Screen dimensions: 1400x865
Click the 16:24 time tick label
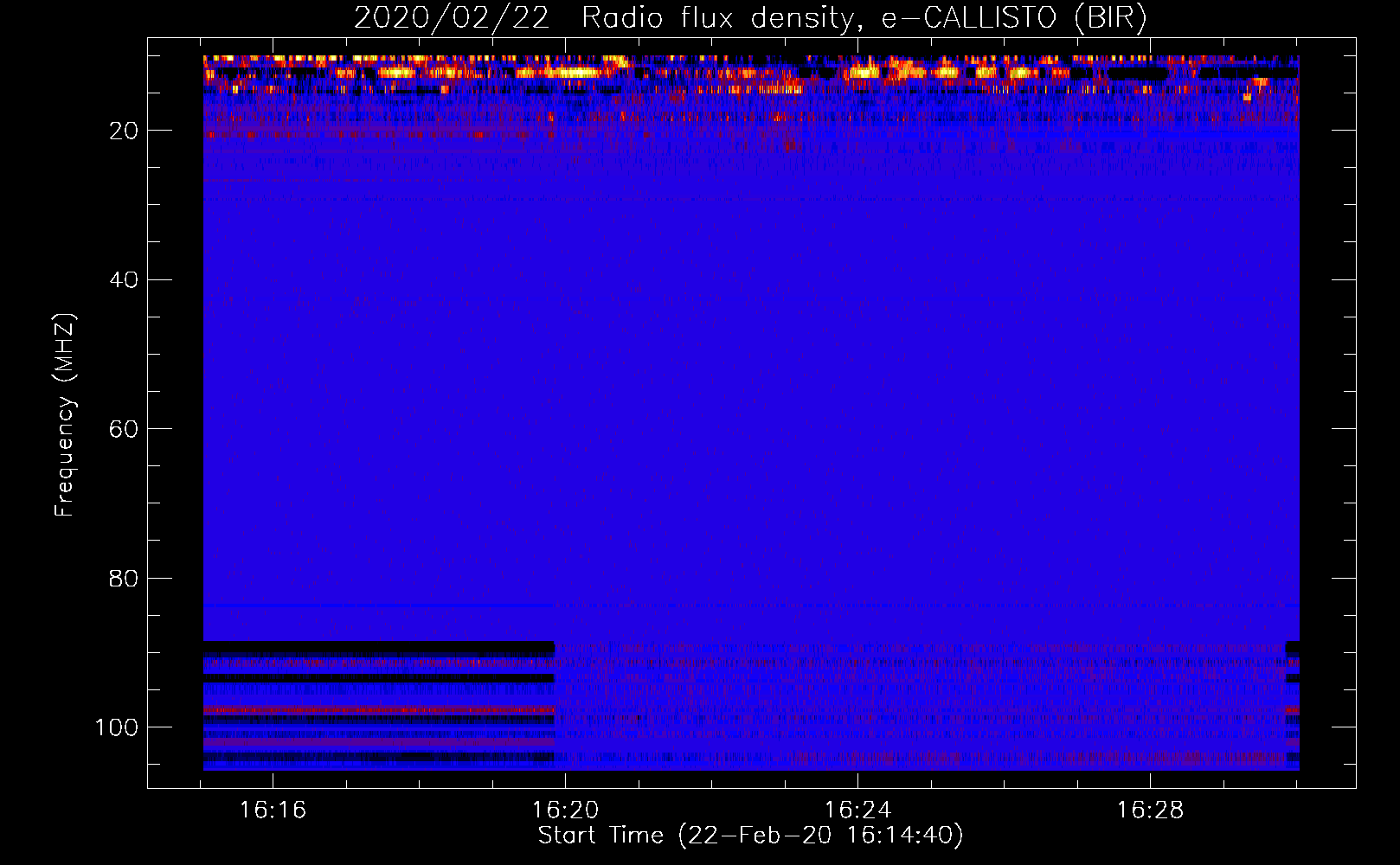pos(857,811)
